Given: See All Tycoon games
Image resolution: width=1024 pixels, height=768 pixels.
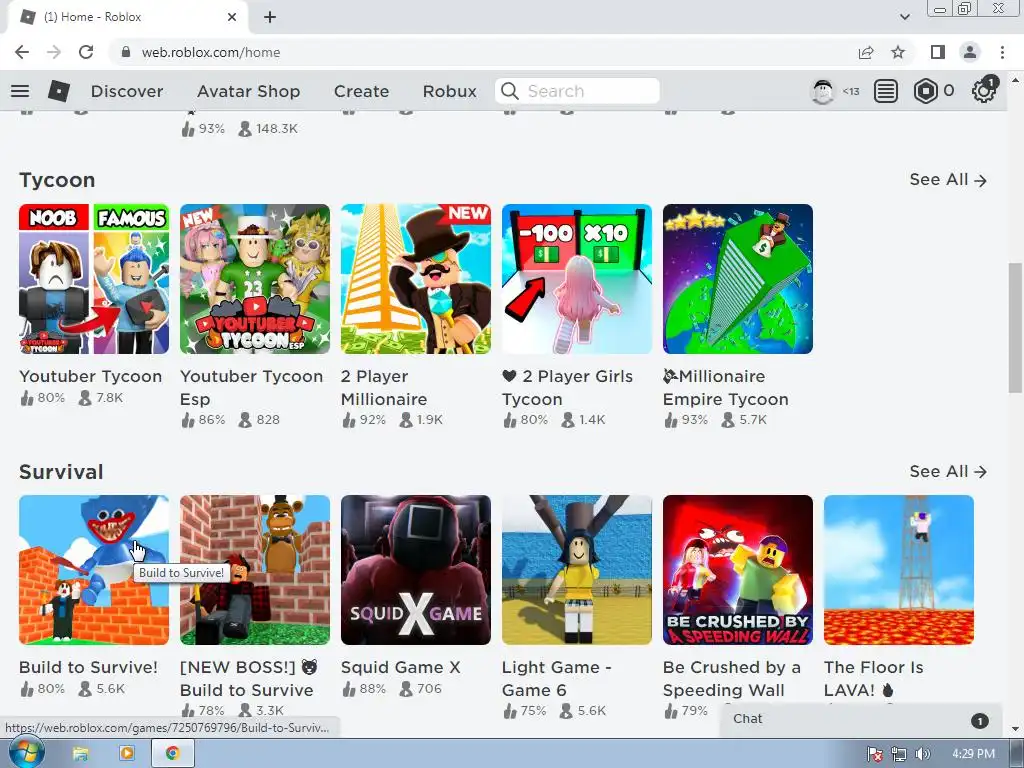Looking at the screenshot, I should click(948, 180).
